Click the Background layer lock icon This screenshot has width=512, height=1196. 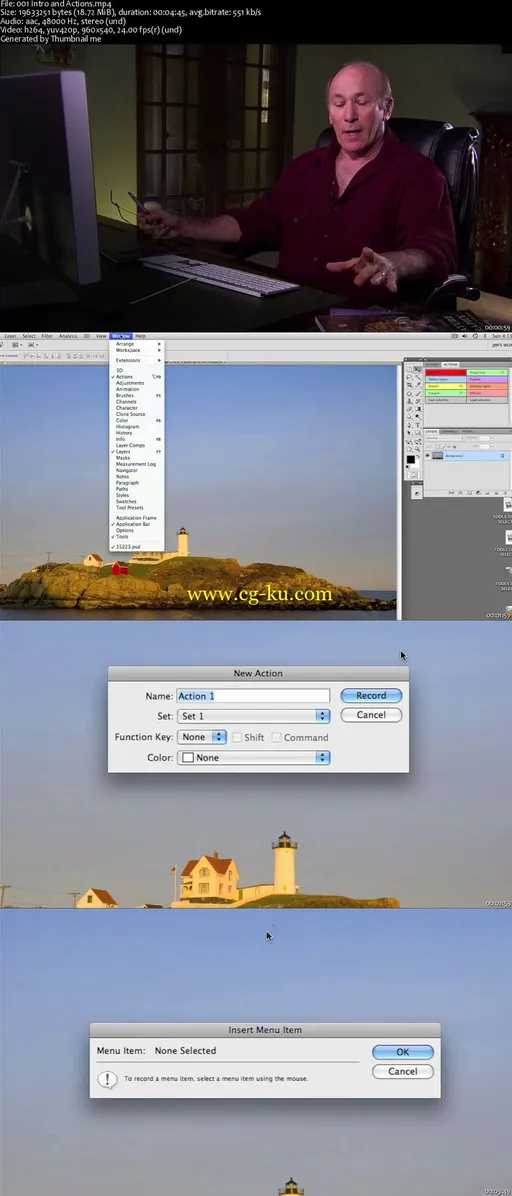[x=502, y=455]
